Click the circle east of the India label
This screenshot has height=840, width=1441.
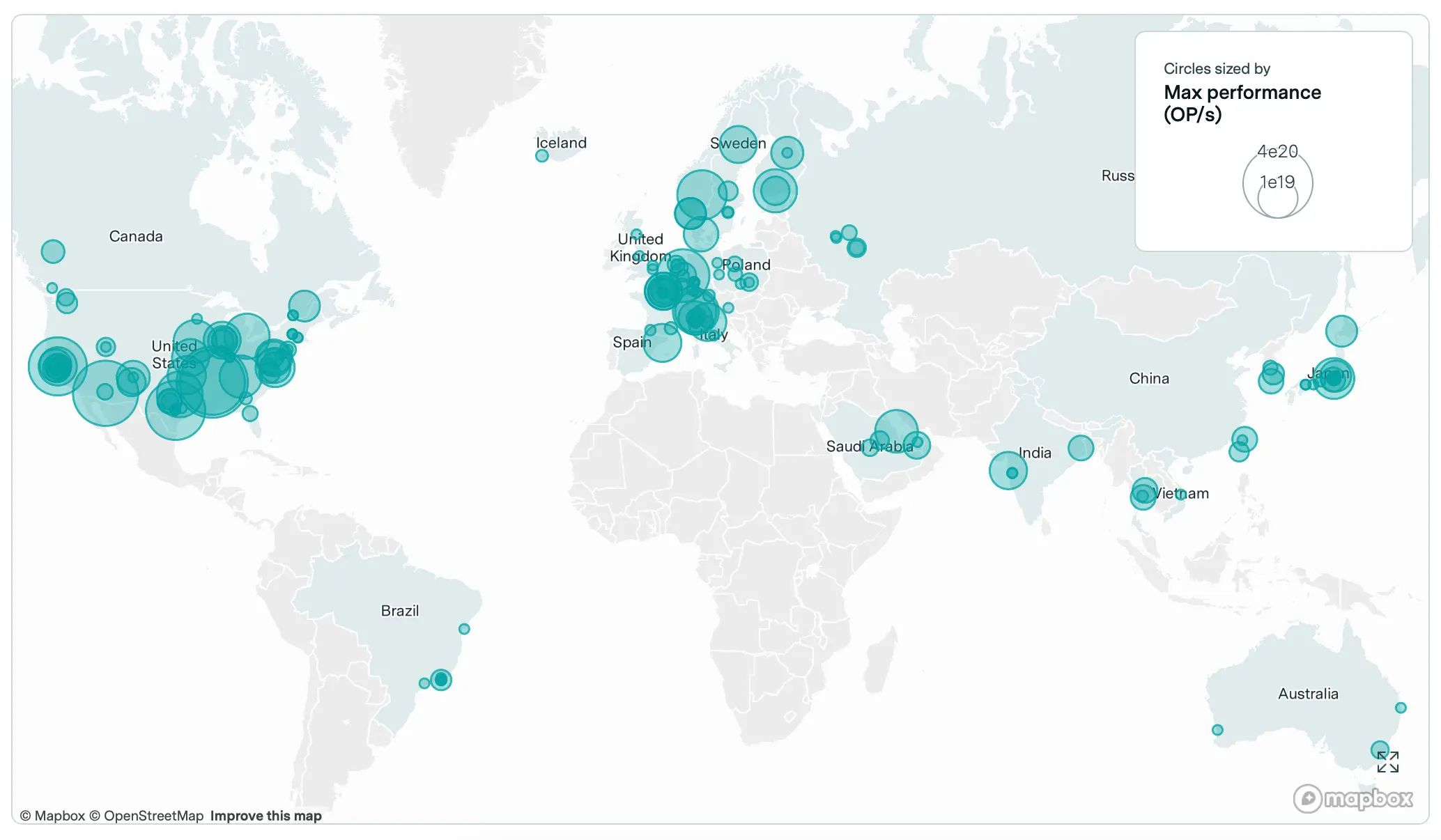pos(1081,448)
